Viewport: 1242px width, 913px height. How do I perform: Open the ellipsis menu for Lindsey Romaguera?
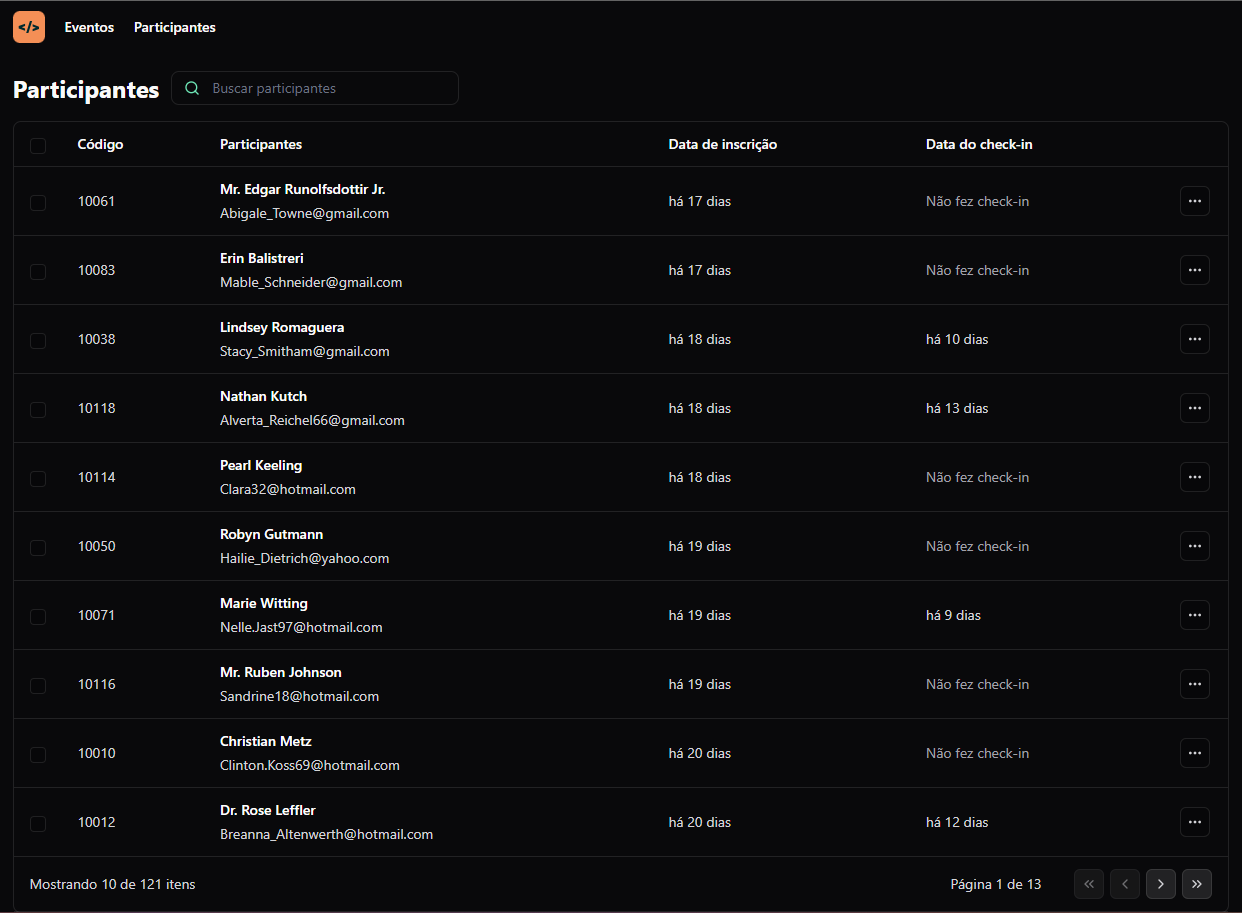tap(1194, 339)
